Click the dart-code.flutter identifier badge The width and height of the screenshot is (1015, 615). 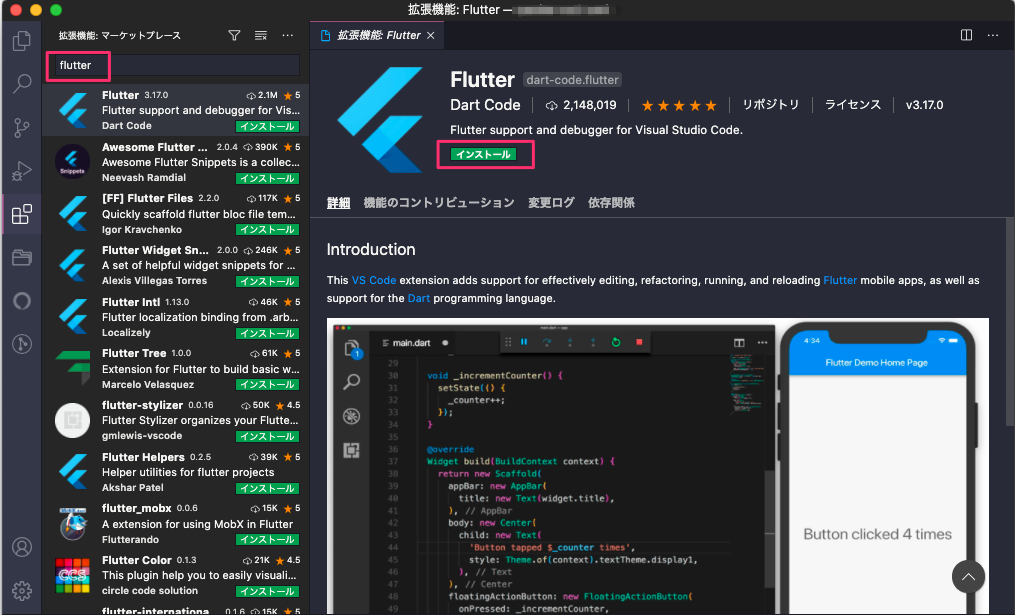pos(572,80)
